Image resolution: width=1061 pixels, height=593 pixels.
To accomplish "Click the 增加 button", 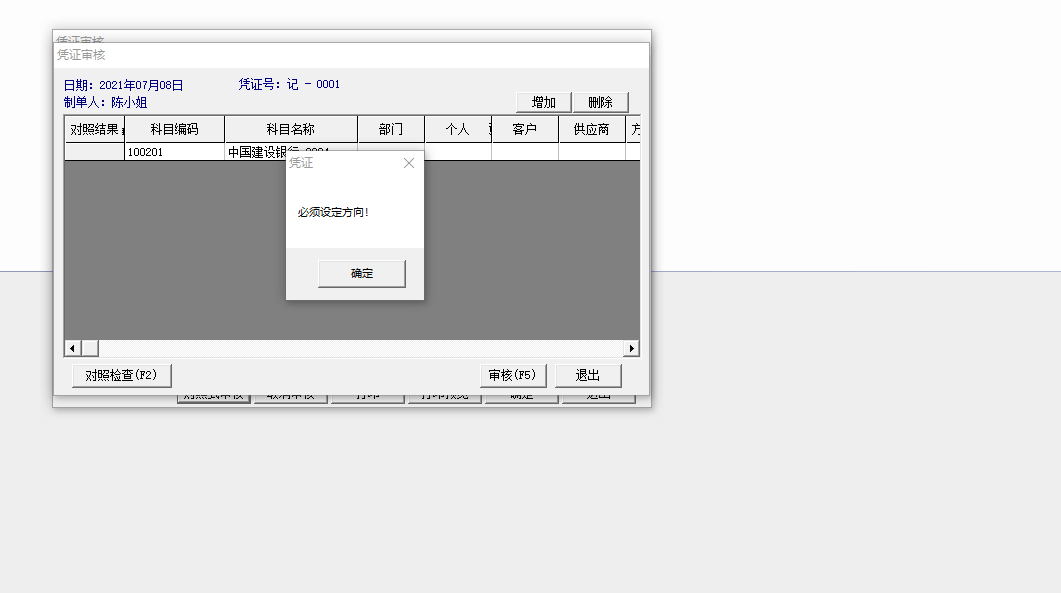I will tap(543, 102).
